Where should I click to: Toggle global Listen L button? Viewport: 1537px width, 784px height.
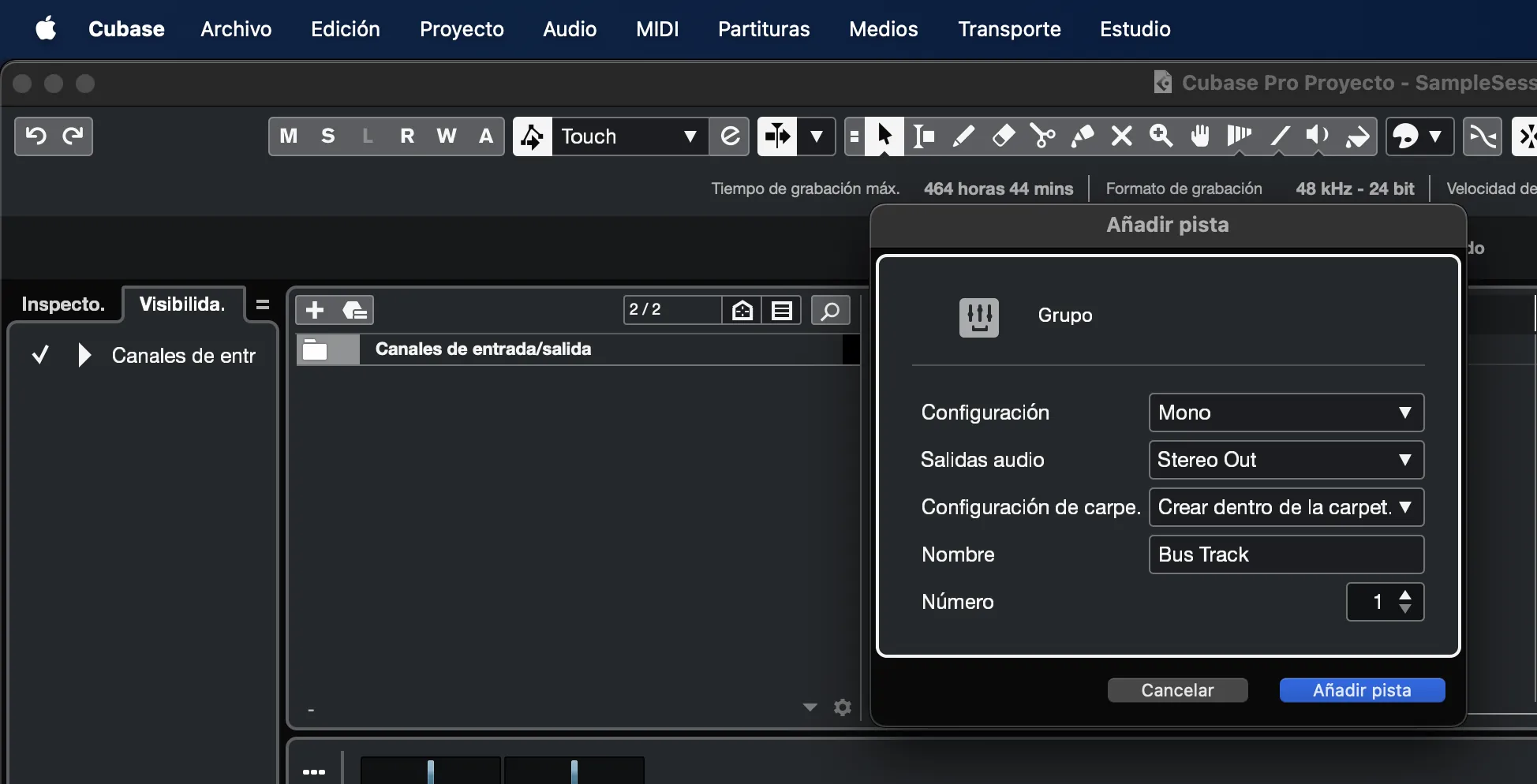(368, 136)
